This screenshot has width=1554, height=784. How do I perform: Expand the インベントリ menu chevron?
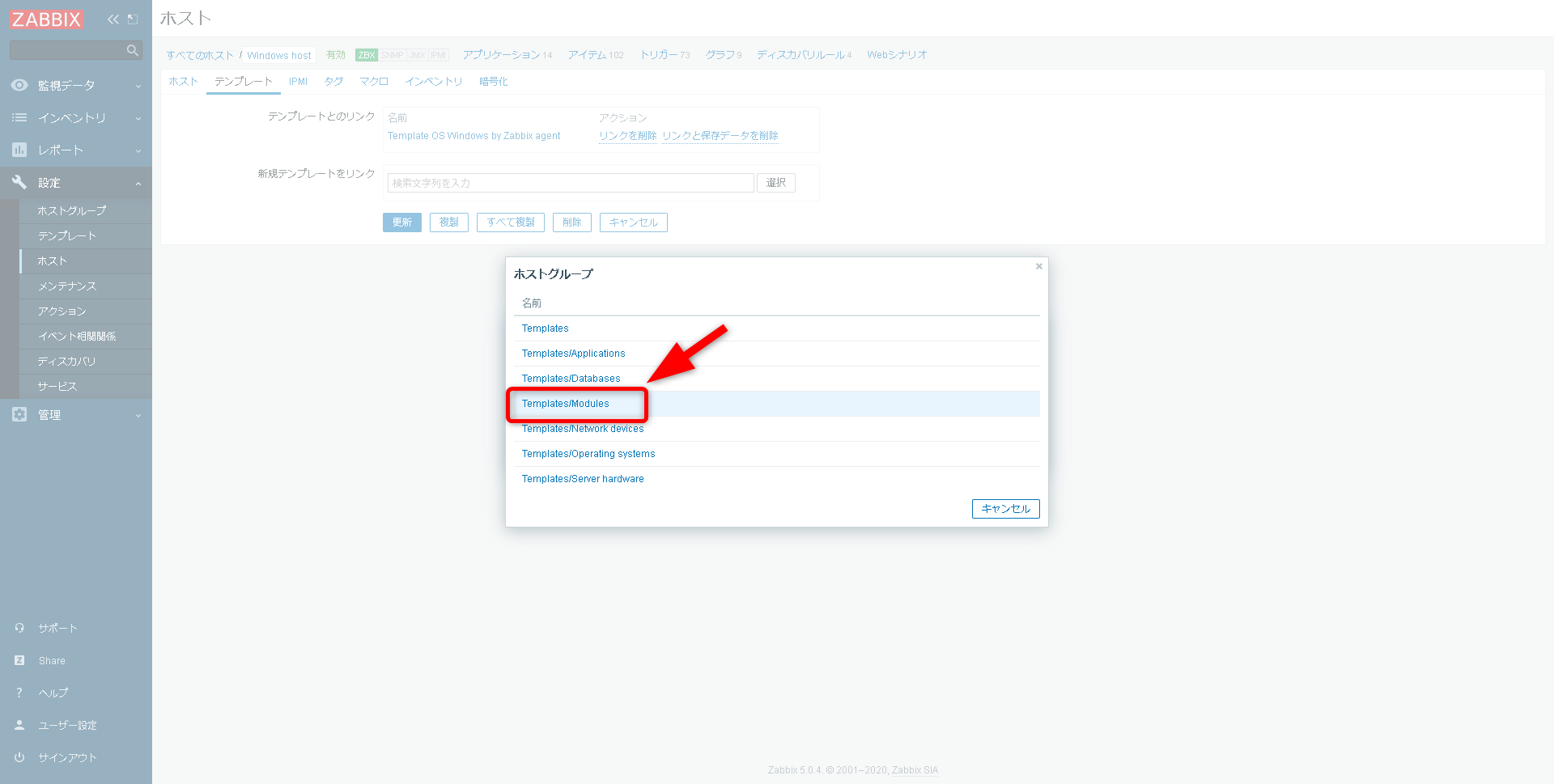(x=138, y=118)
